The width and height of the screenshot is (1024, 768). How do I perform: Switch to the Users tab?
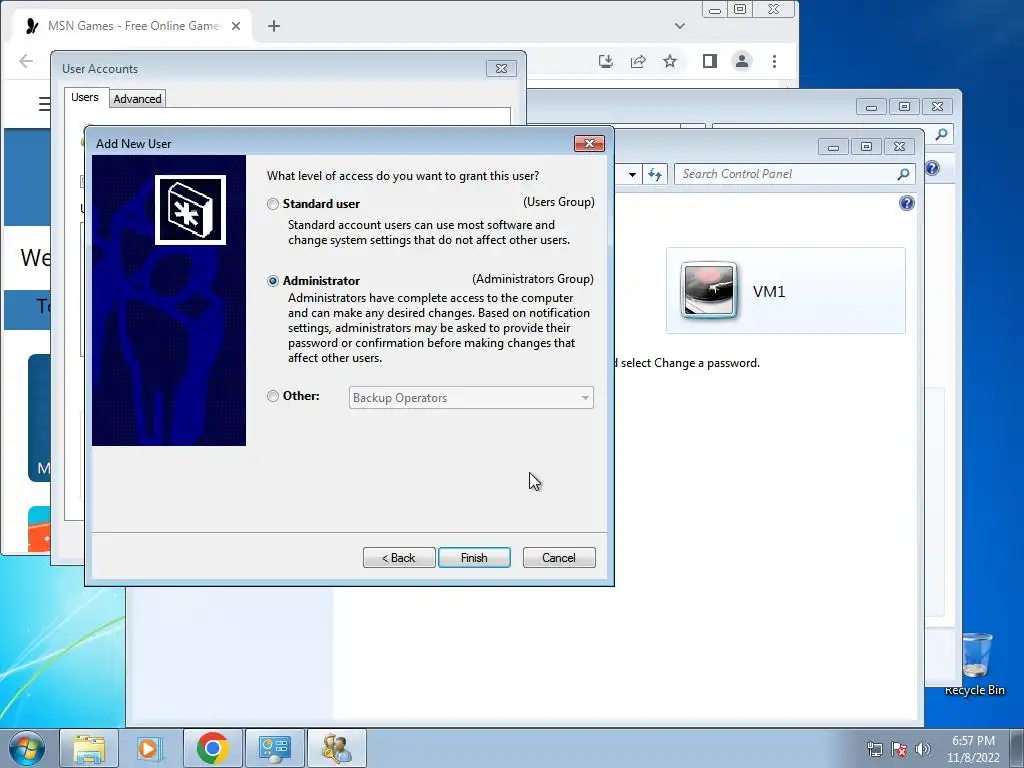tap(85, 97)
